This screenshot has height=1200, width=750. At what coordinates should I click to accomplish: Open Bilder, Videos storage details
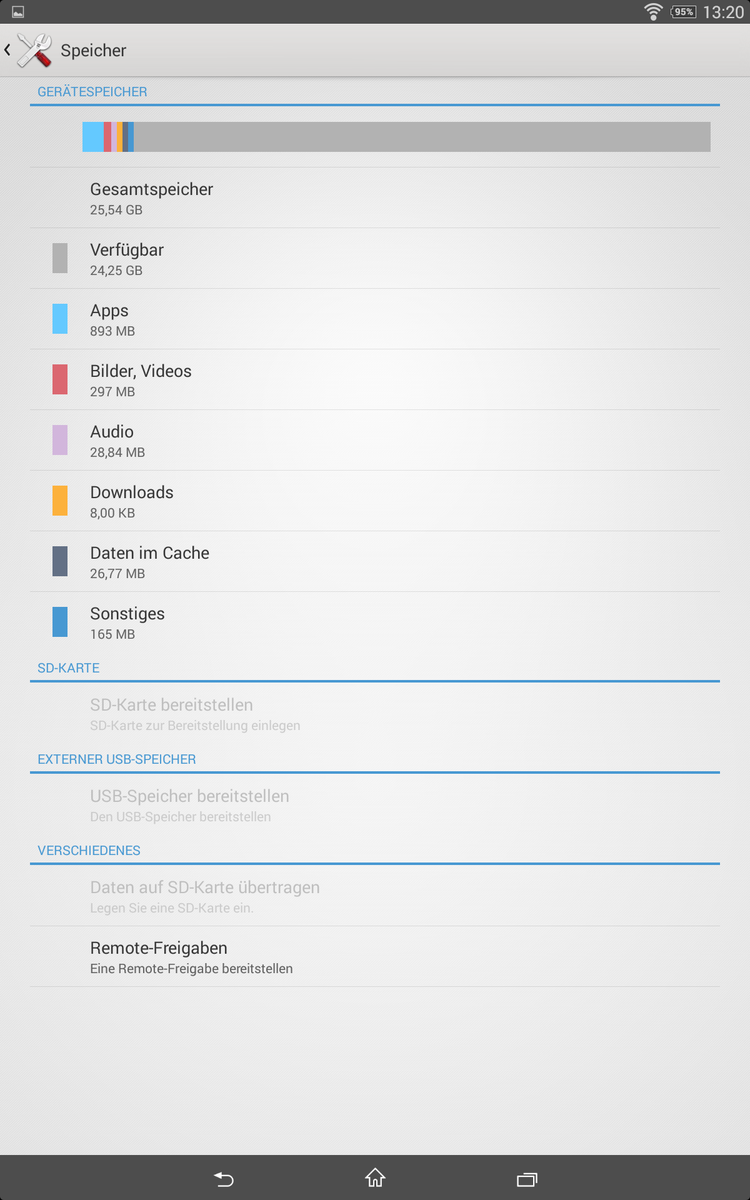(374, 380)
